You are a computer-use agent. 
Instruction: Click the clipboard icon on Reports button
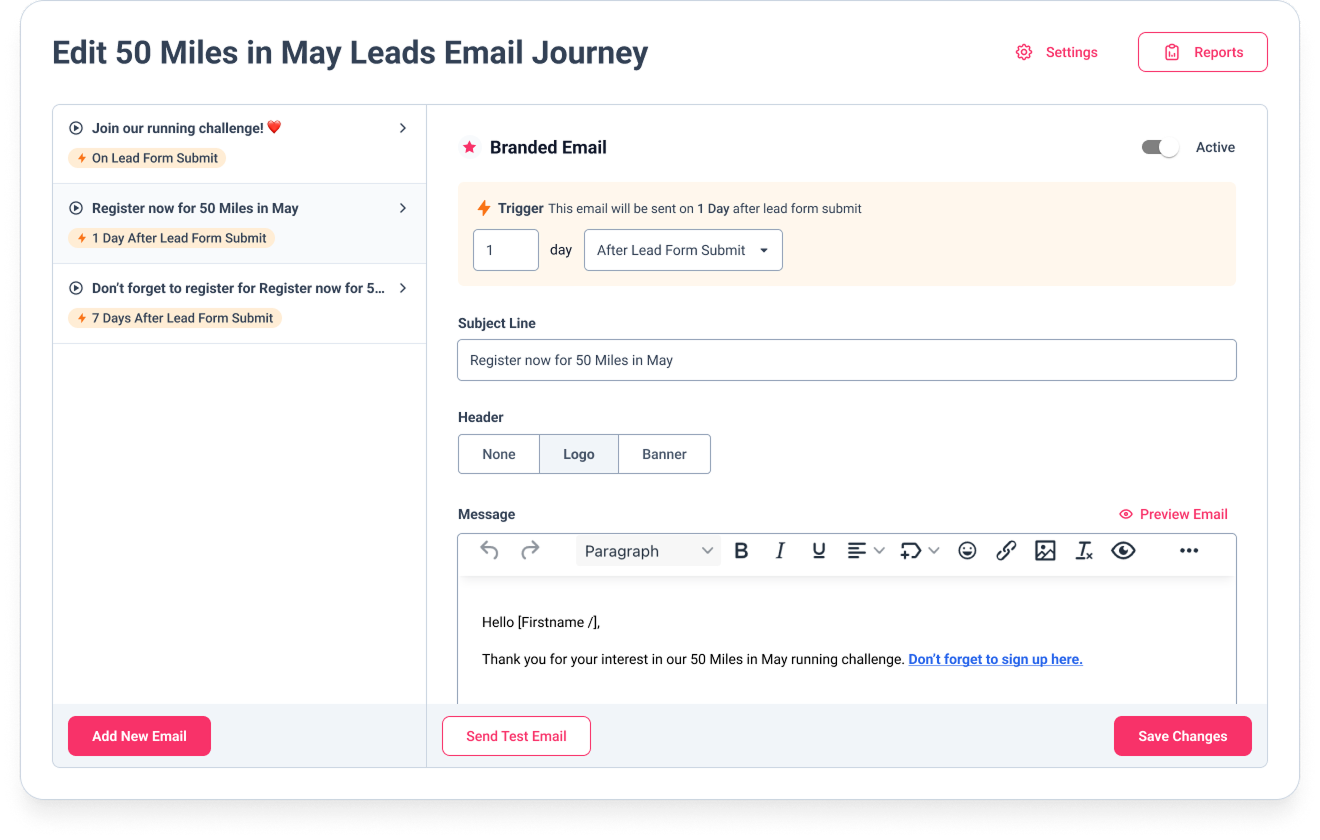(1172, 52)
